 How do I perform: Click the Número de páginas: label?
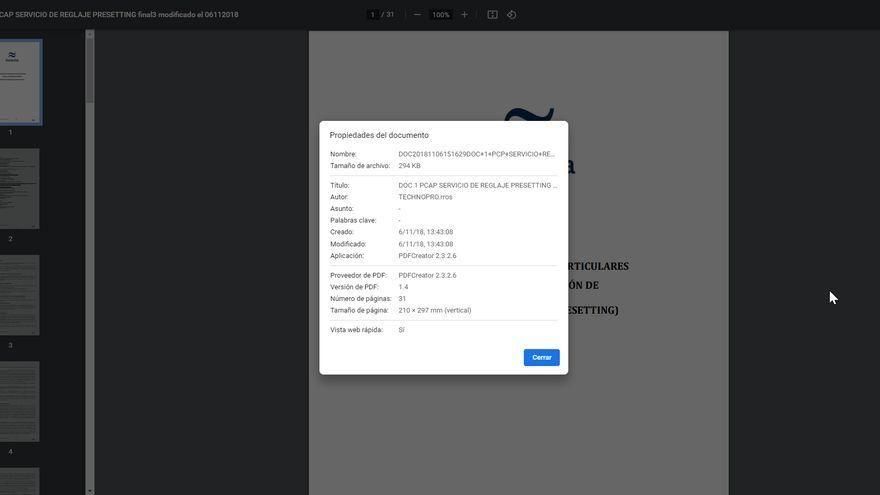(360, 299)
